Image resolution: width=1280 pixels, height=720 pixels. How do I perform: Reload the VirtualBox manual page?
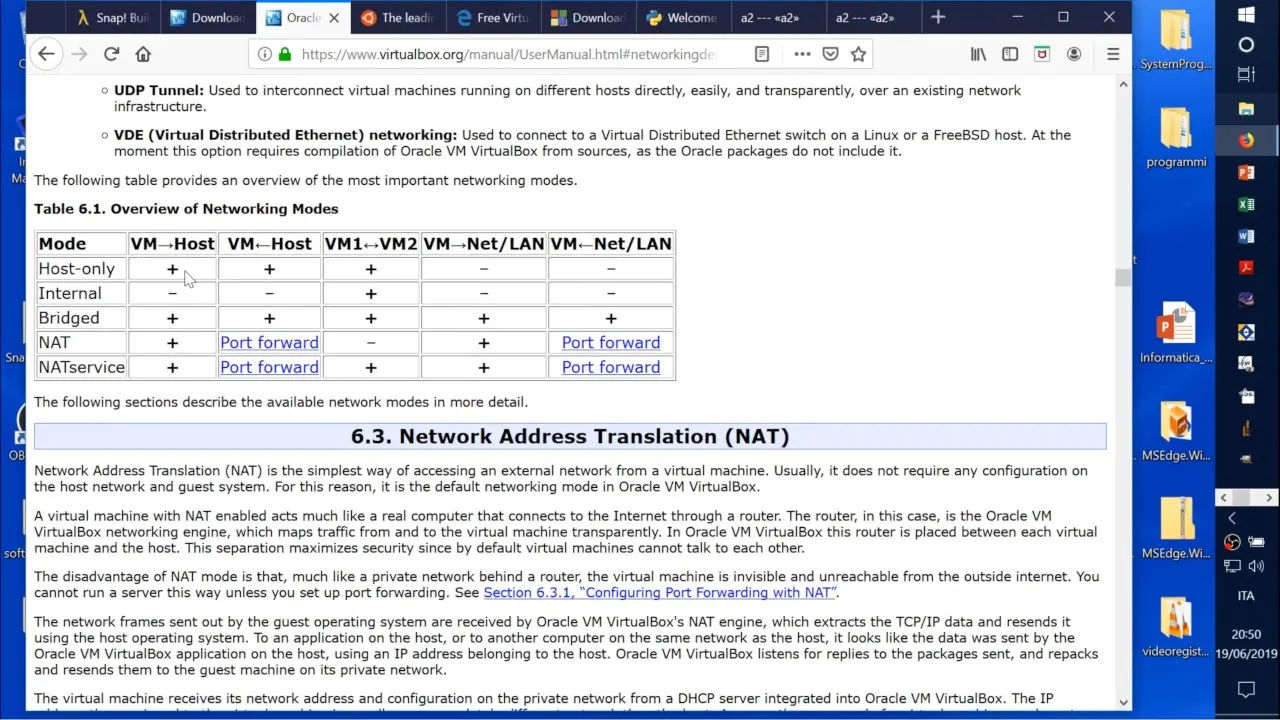click(111, 54)
